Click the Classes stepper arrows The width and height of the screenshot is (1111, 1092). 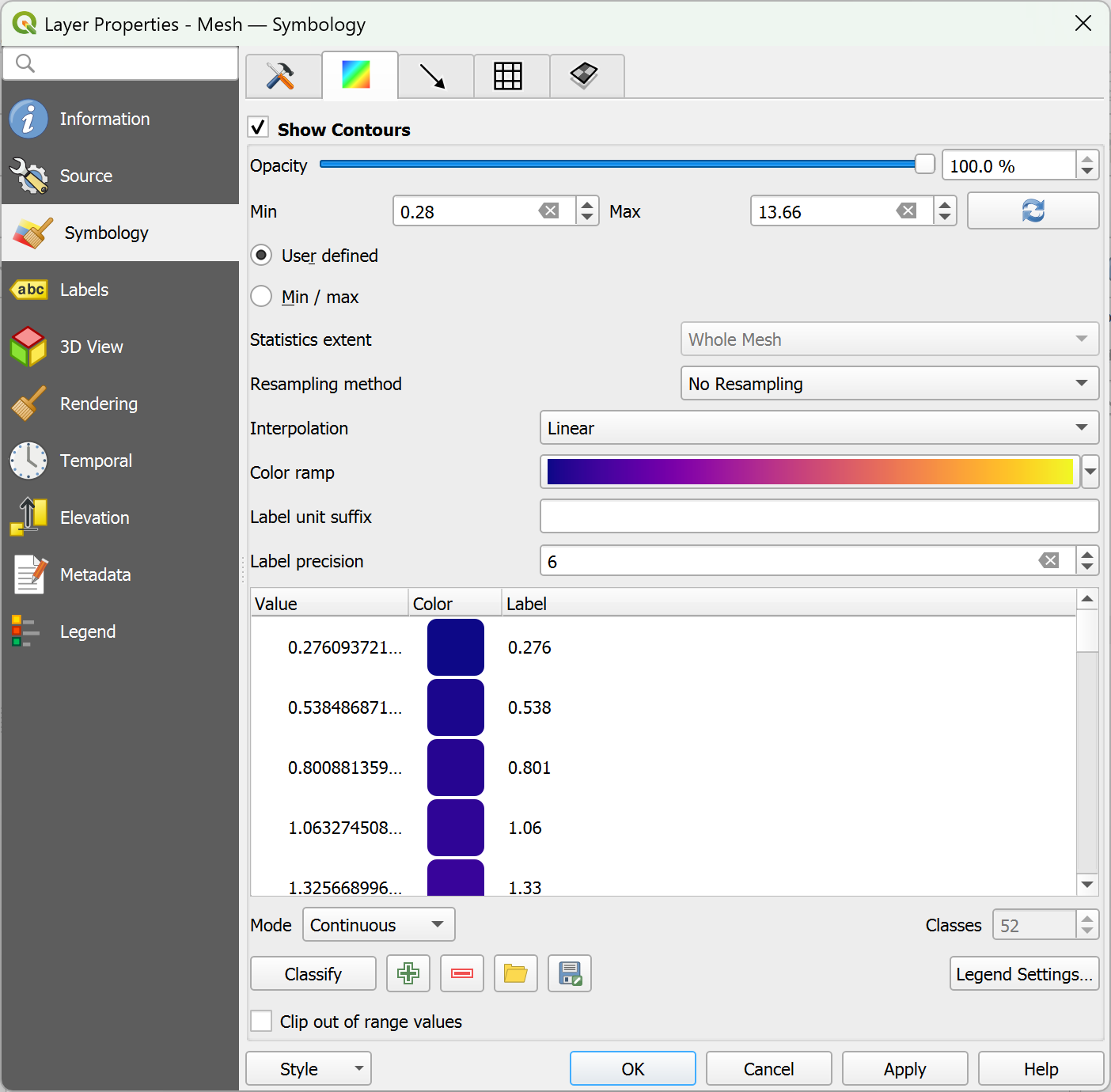pos(1087,924)
